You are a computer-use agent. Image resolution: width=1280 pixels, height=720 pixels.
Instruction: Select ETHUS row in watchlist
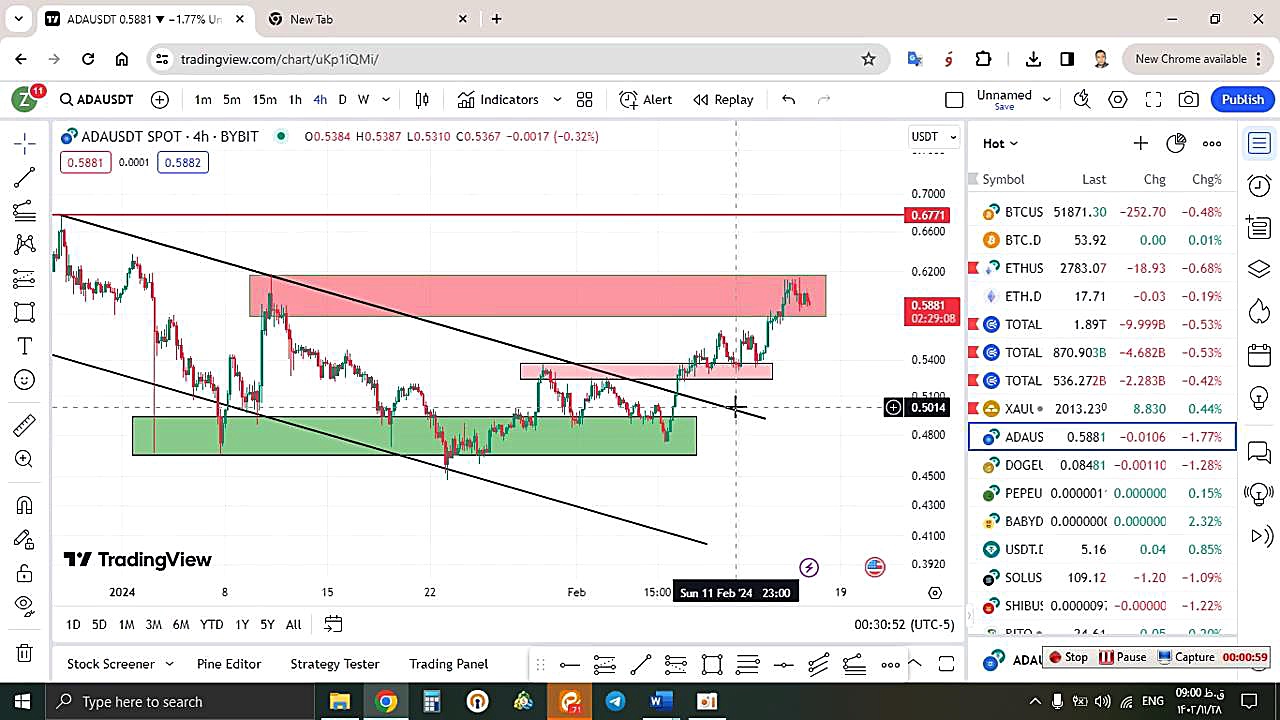tap(1102, 268)
